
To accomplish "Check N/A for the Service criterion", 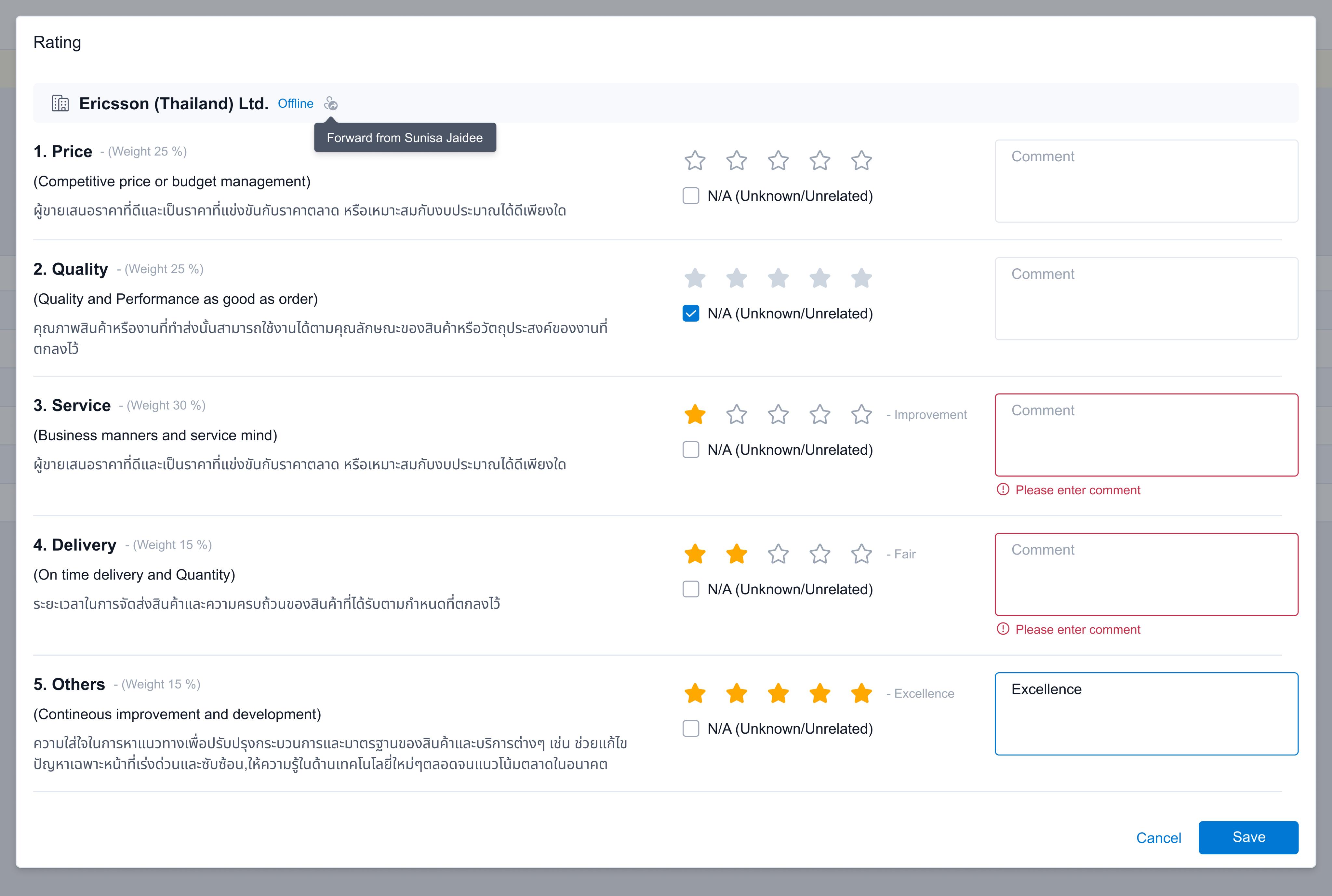I will 691,450.
